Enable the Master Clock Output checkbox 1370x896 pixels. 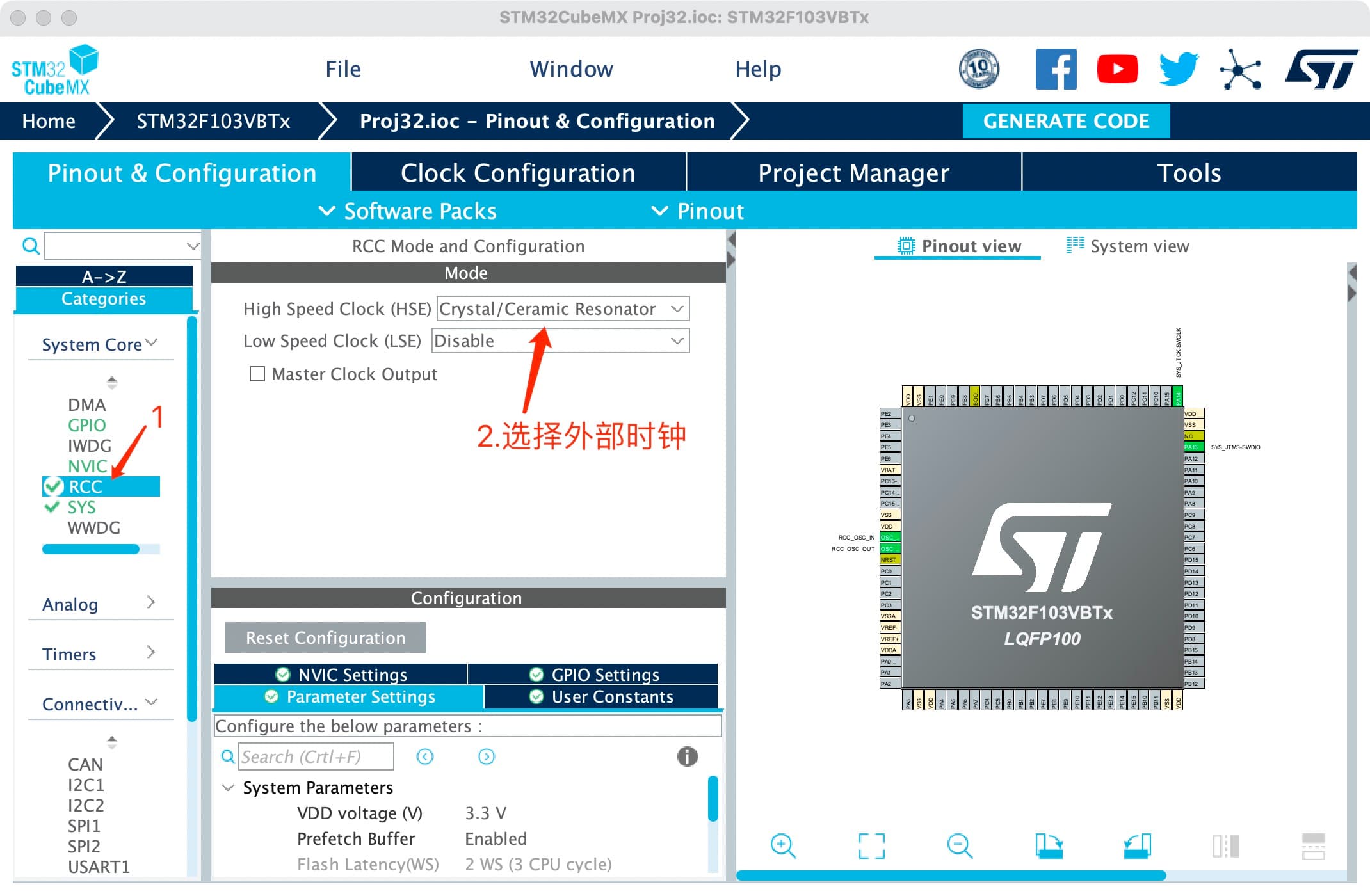[257, 374]
